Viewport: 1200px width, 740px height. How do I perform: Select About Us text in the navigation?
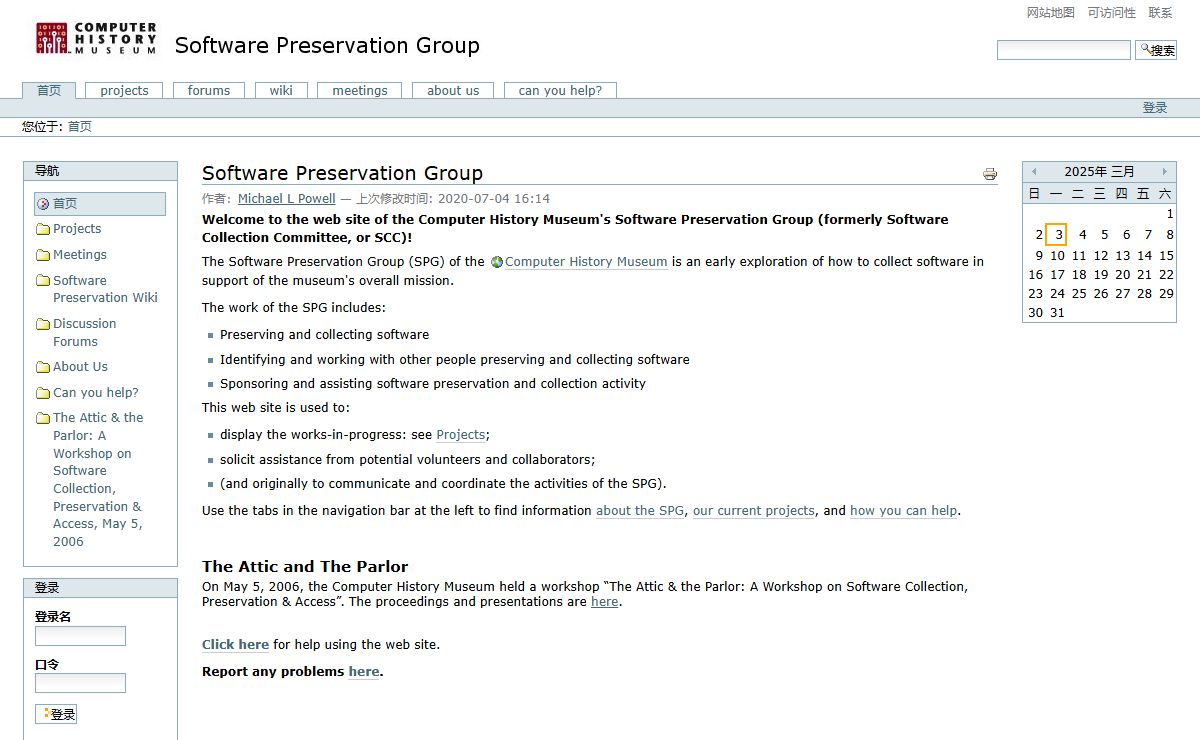(80, 367)
